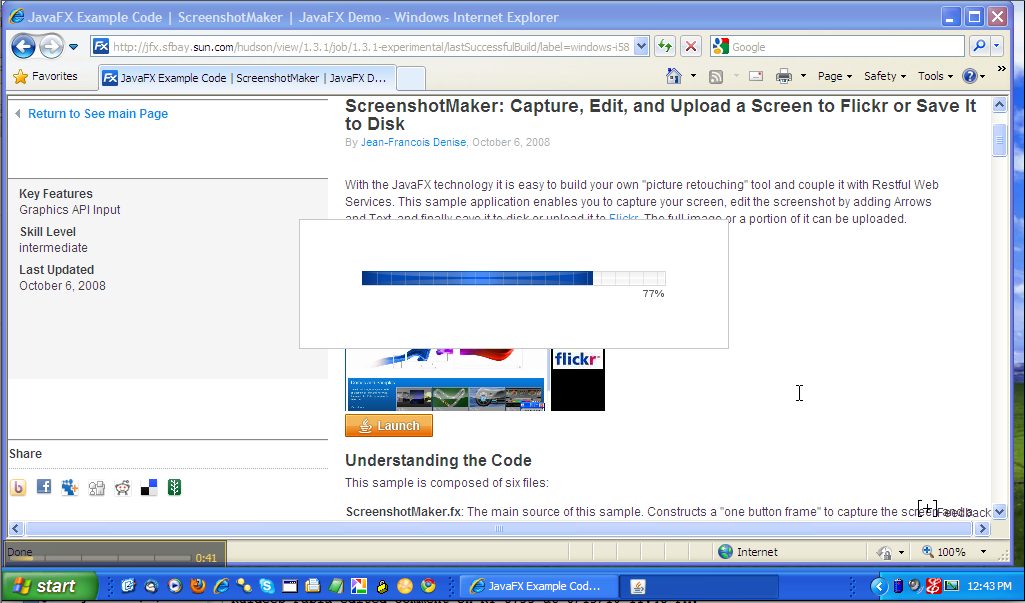
Task: Click the Refresh page icon
Action: 665,46
